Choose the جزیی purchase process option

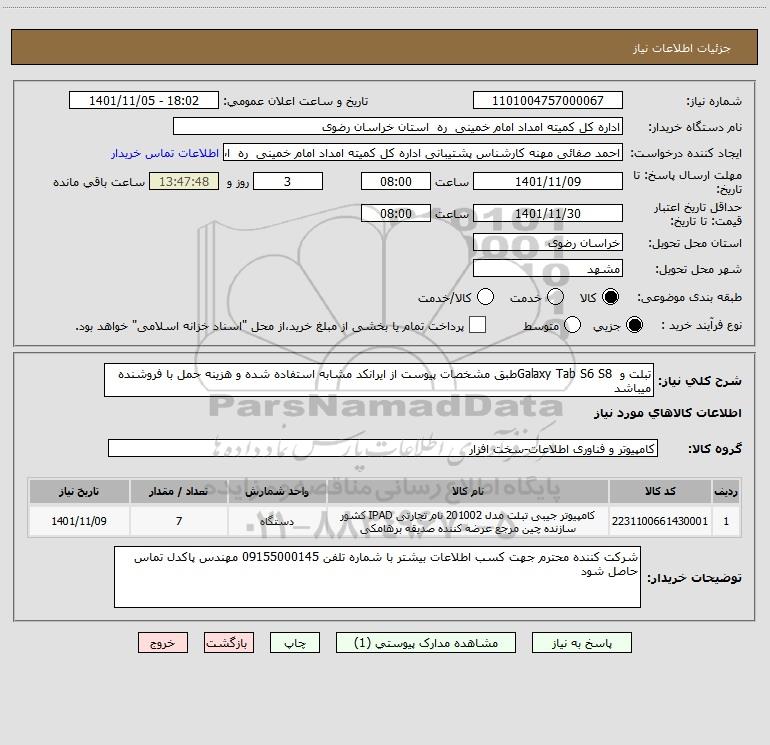[x=634, y=325]
